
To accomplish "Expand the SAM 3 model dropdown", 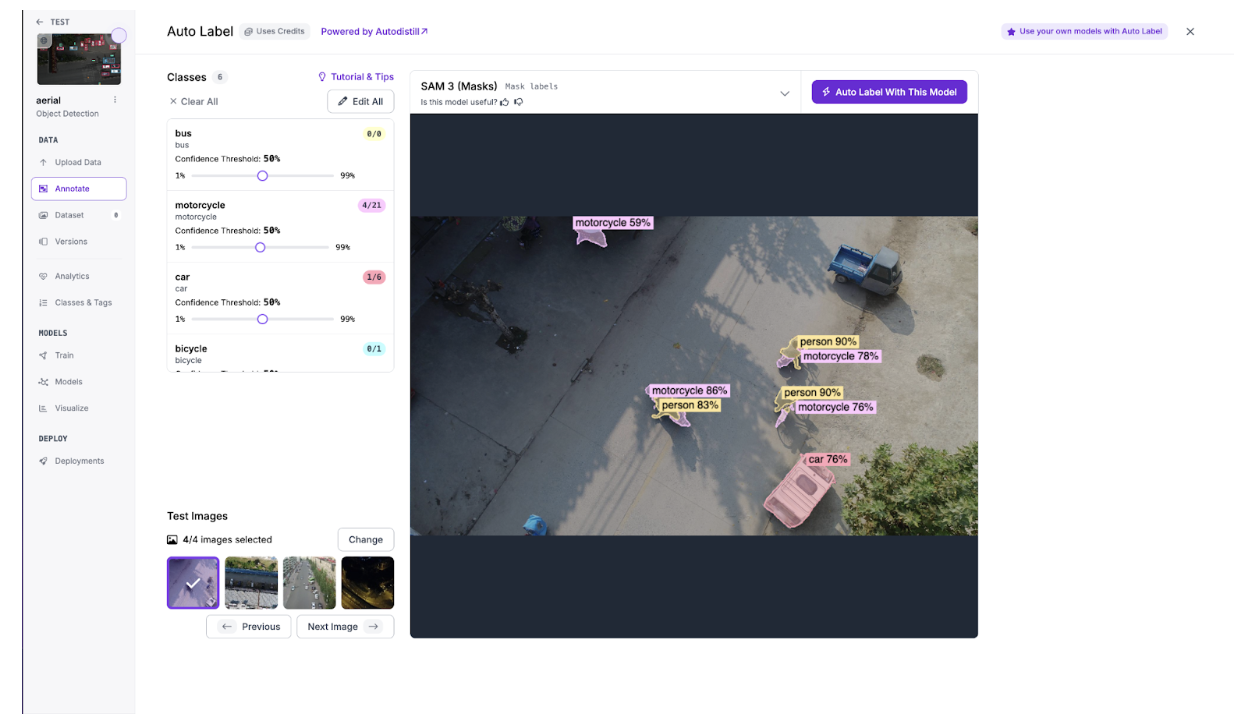I will pyautogui.click(x=784, y=93).
